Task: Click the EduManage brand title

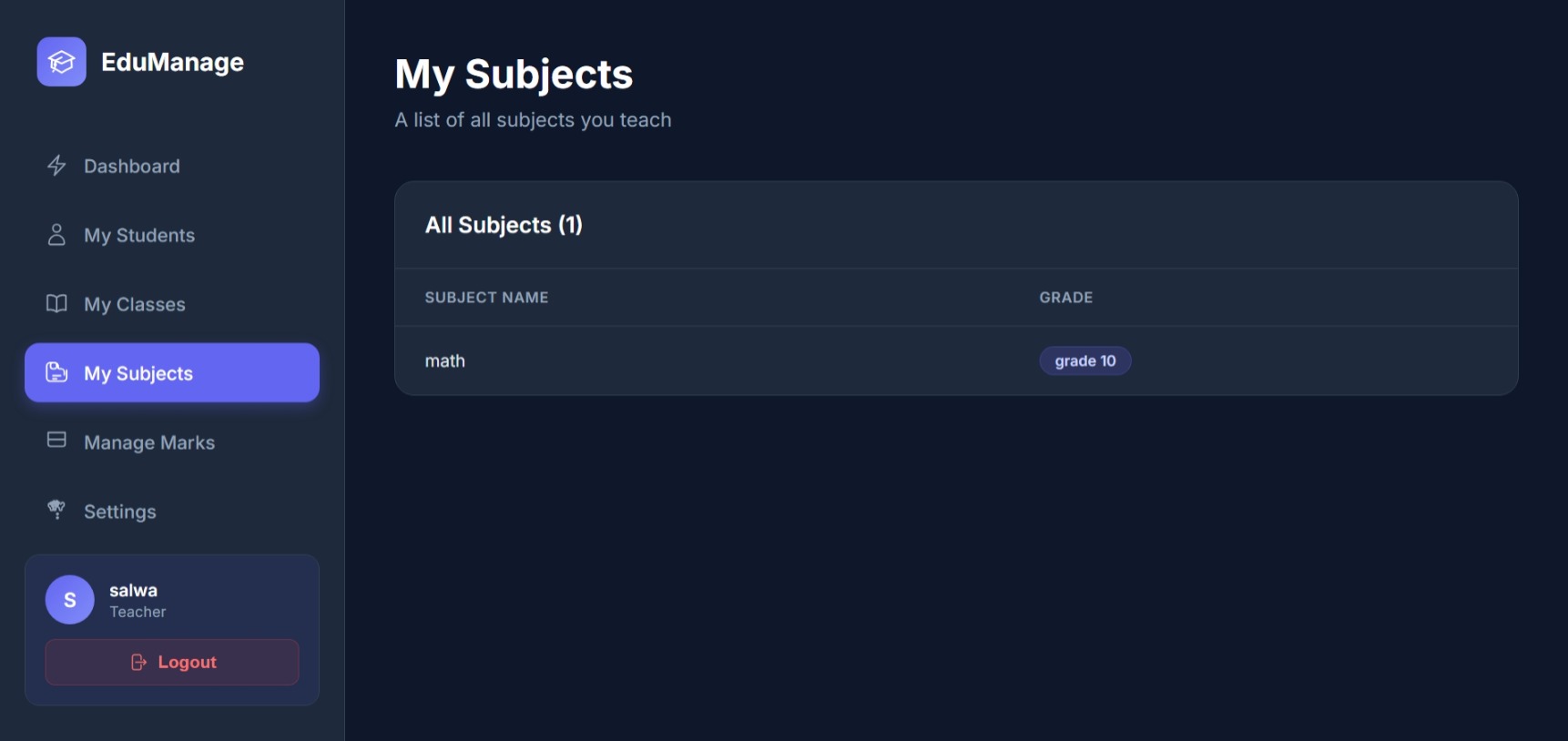Action: coord(173,62)
